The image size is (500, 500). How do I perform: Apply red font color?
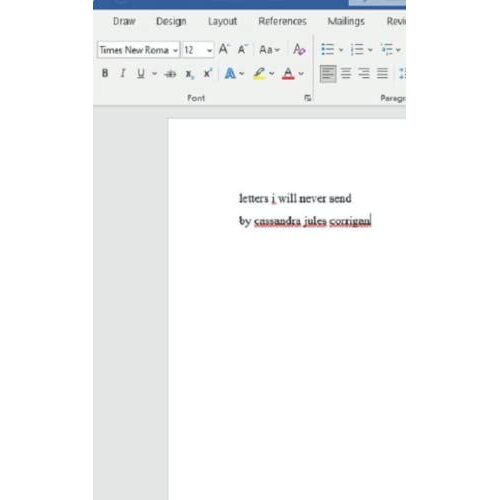(x=288, y=73)
